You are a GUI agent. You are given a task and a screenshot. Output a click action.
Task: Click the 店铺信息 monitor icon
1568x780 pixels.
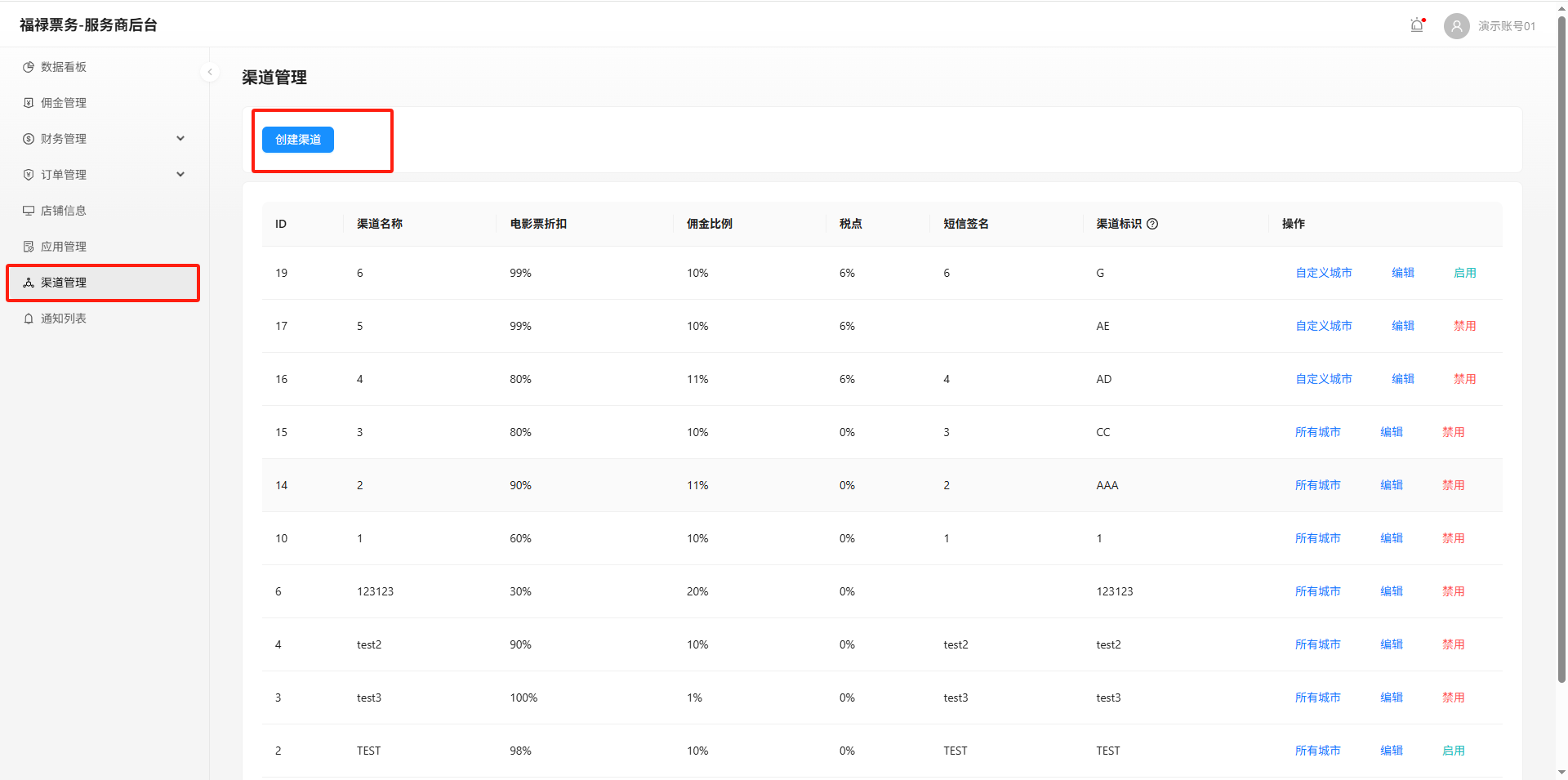click(x=29, y=211)
